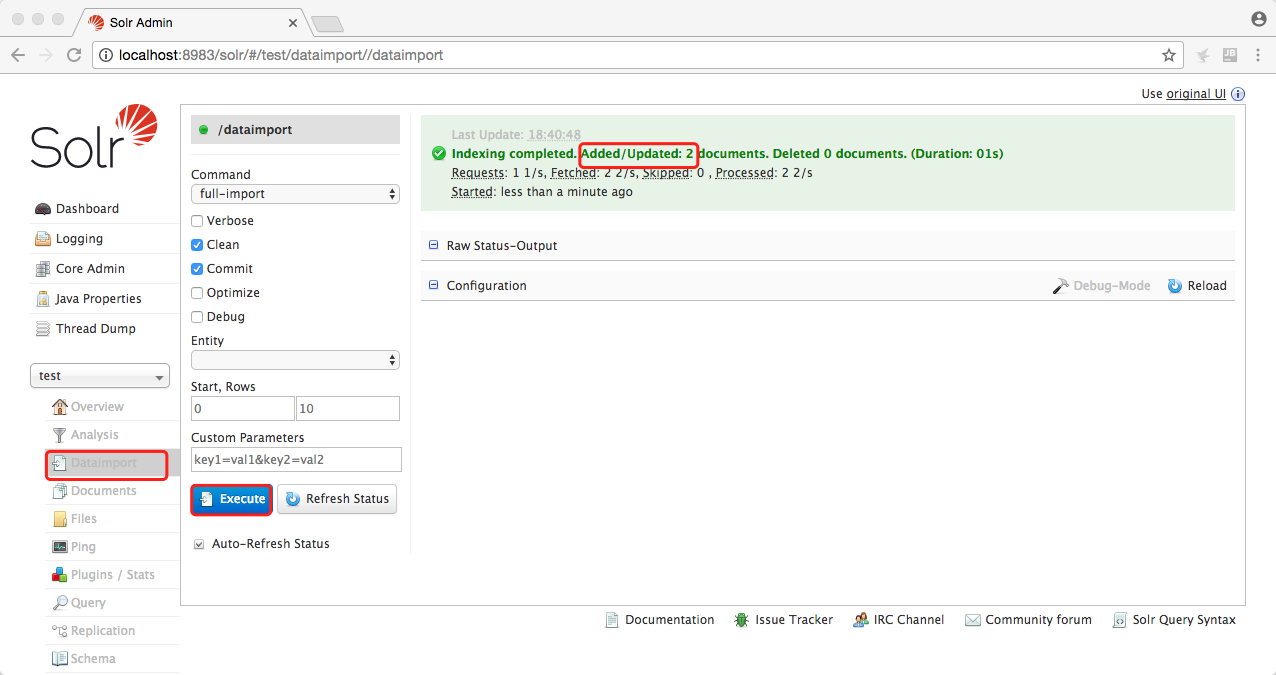Click the original UI link

[1196, 94]
